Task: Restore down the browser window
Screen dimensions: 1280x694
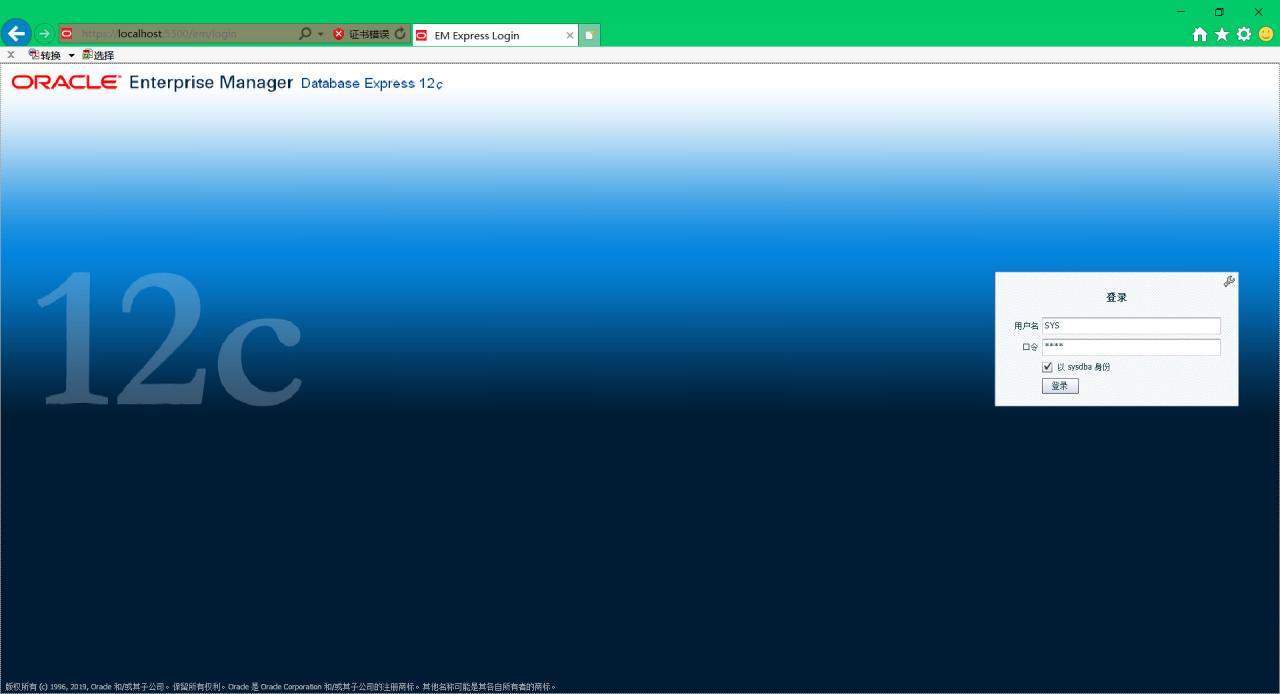Action: coord(1219,12)
